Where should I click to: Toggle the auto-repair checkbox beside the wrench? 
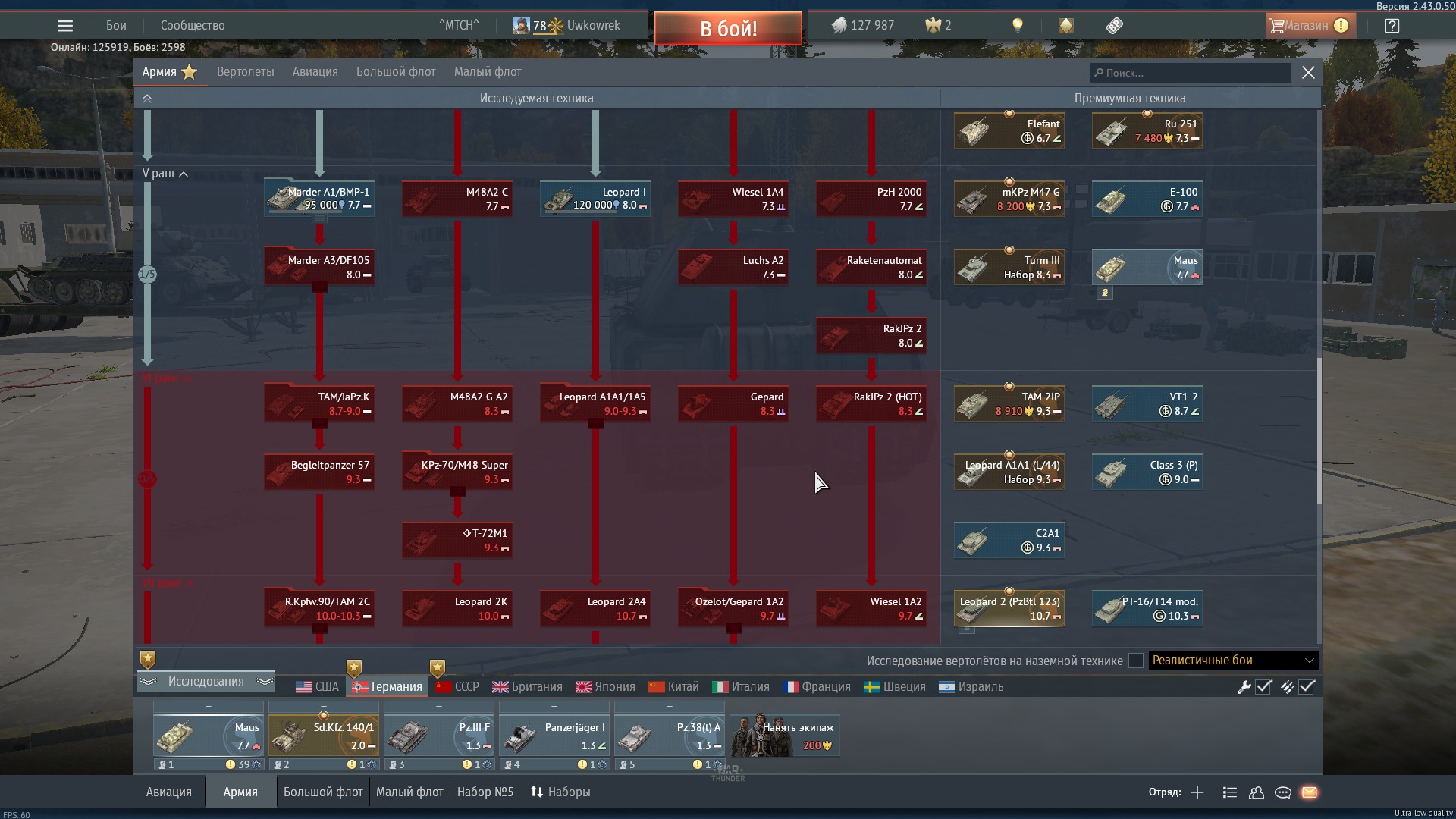coord(1263,687)
